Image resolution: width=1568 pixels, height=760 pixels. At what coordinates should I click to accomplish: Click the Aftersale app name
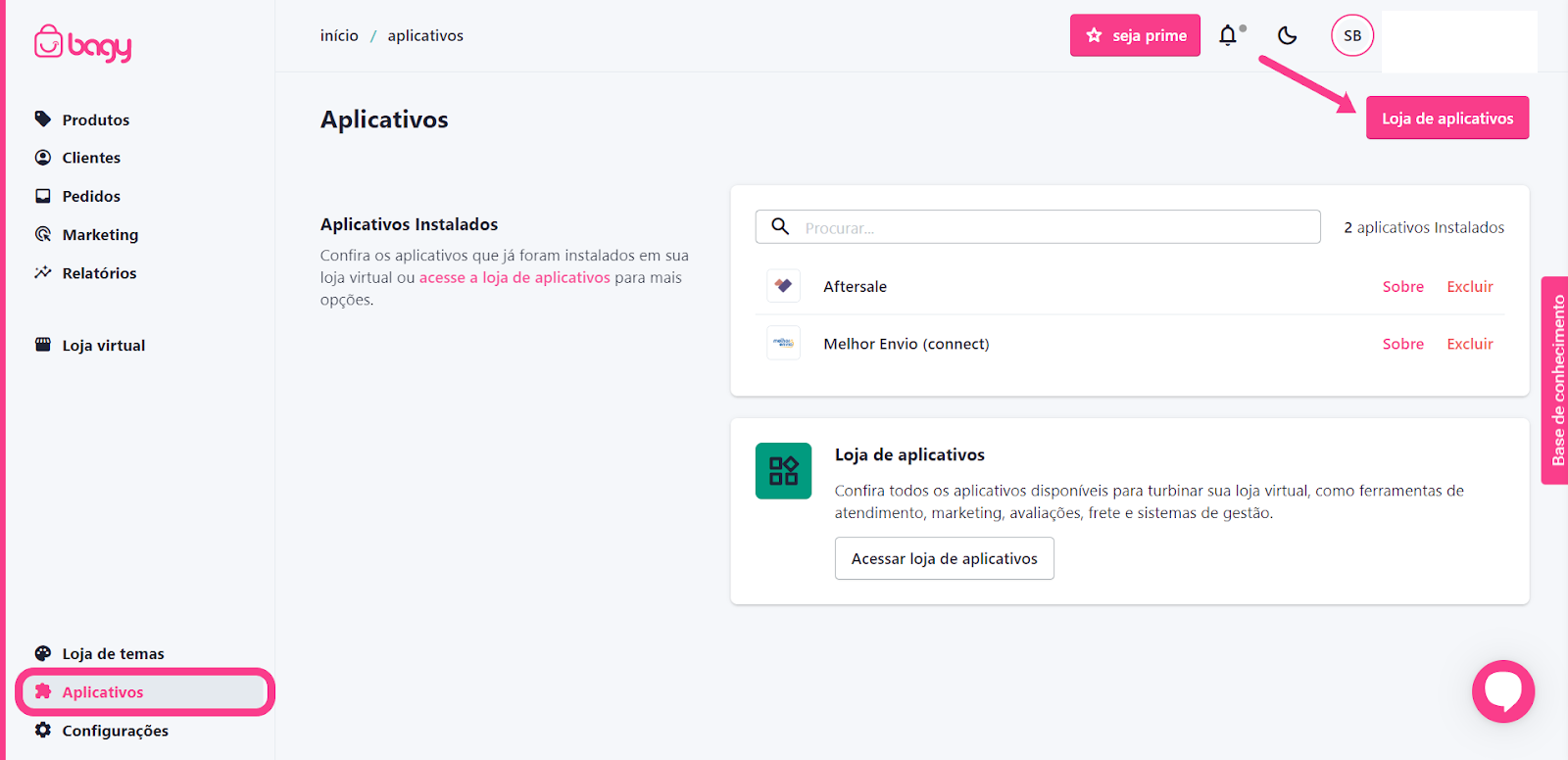pyautogui.click(x=855, y=286)
